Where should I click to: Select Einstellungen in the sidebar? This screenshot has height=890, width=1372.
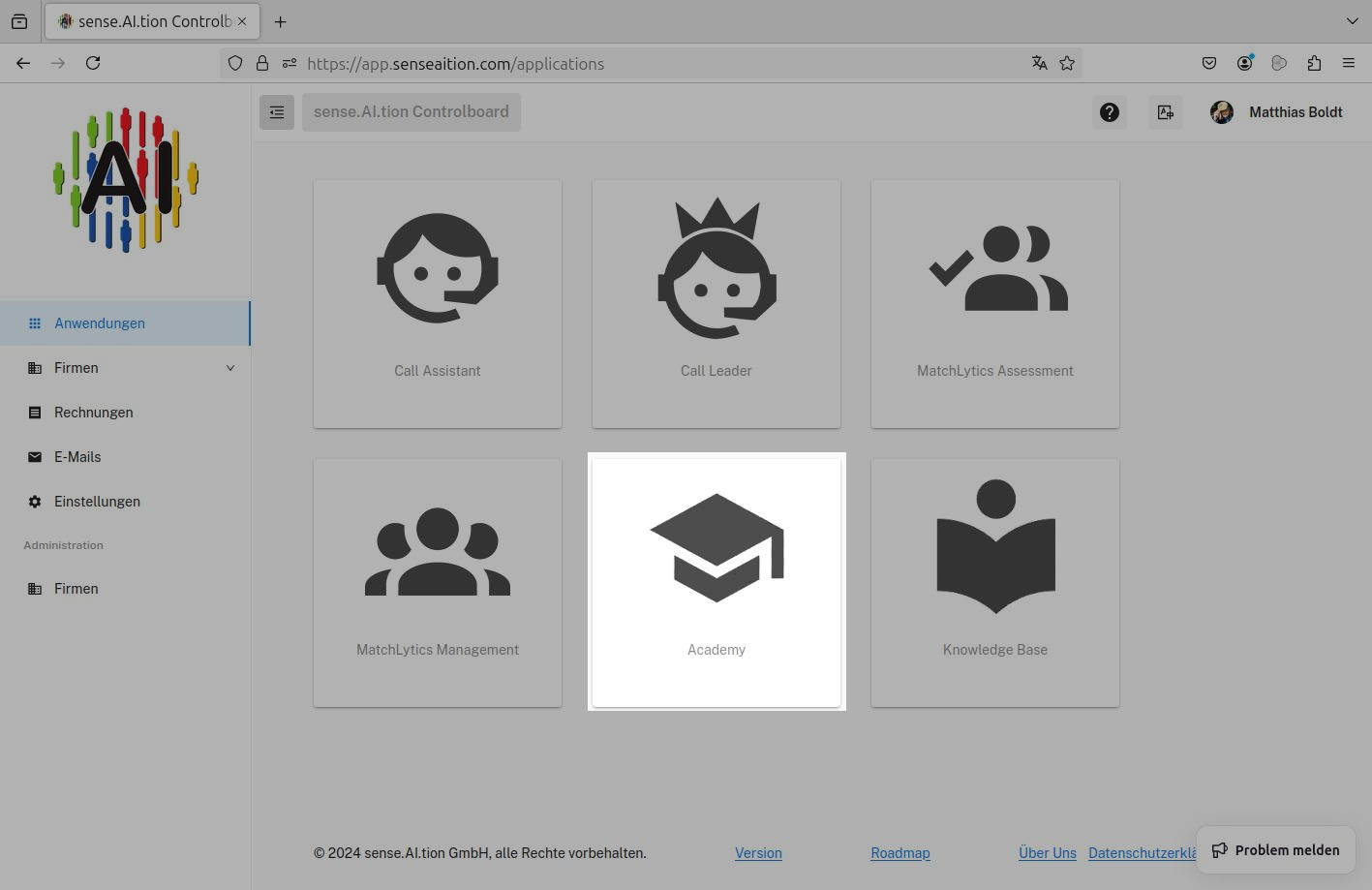[125, 502]
